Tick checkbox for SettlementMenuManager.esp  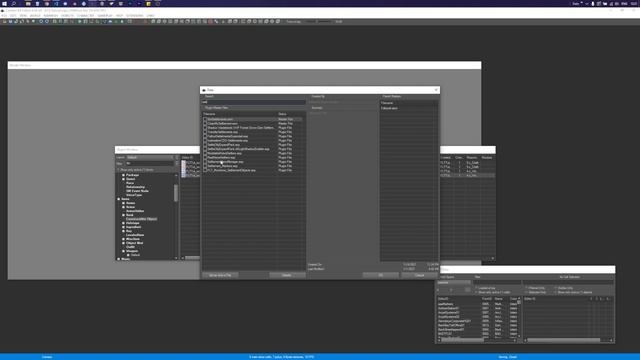click(x=205, y=162)
